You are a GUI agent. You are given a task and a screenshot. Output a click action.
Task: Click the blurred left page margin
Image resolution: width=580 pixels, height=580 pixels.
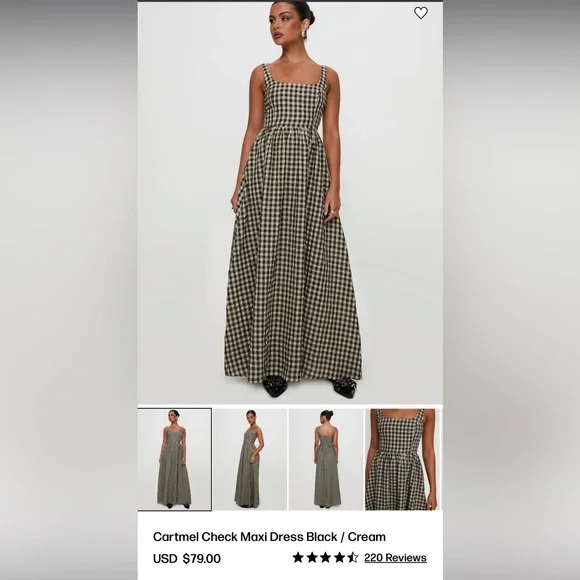(x=68, y=290)
